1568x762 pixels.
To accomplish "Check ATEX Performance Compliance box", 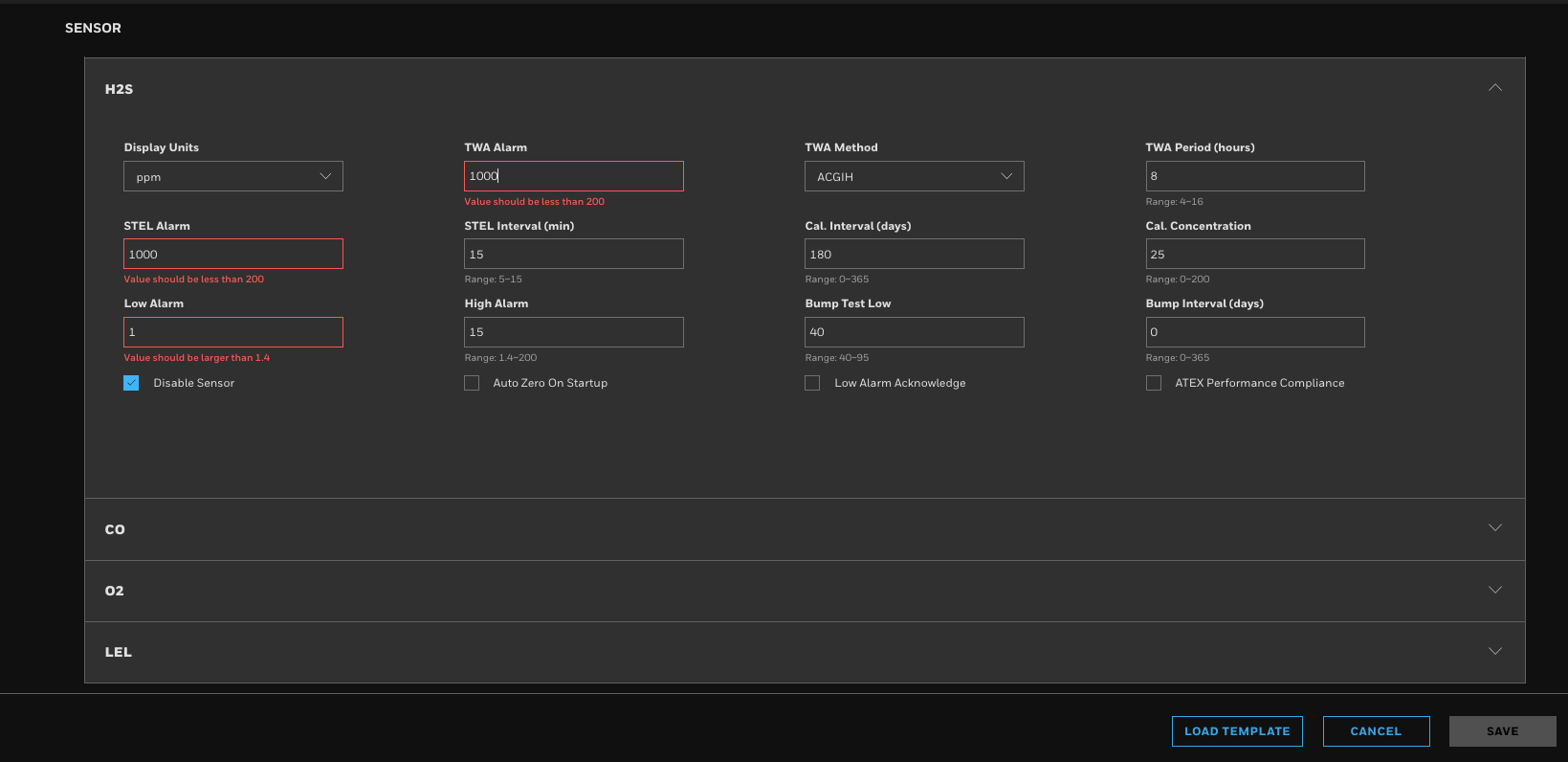I will click(x=1154, y=383).
